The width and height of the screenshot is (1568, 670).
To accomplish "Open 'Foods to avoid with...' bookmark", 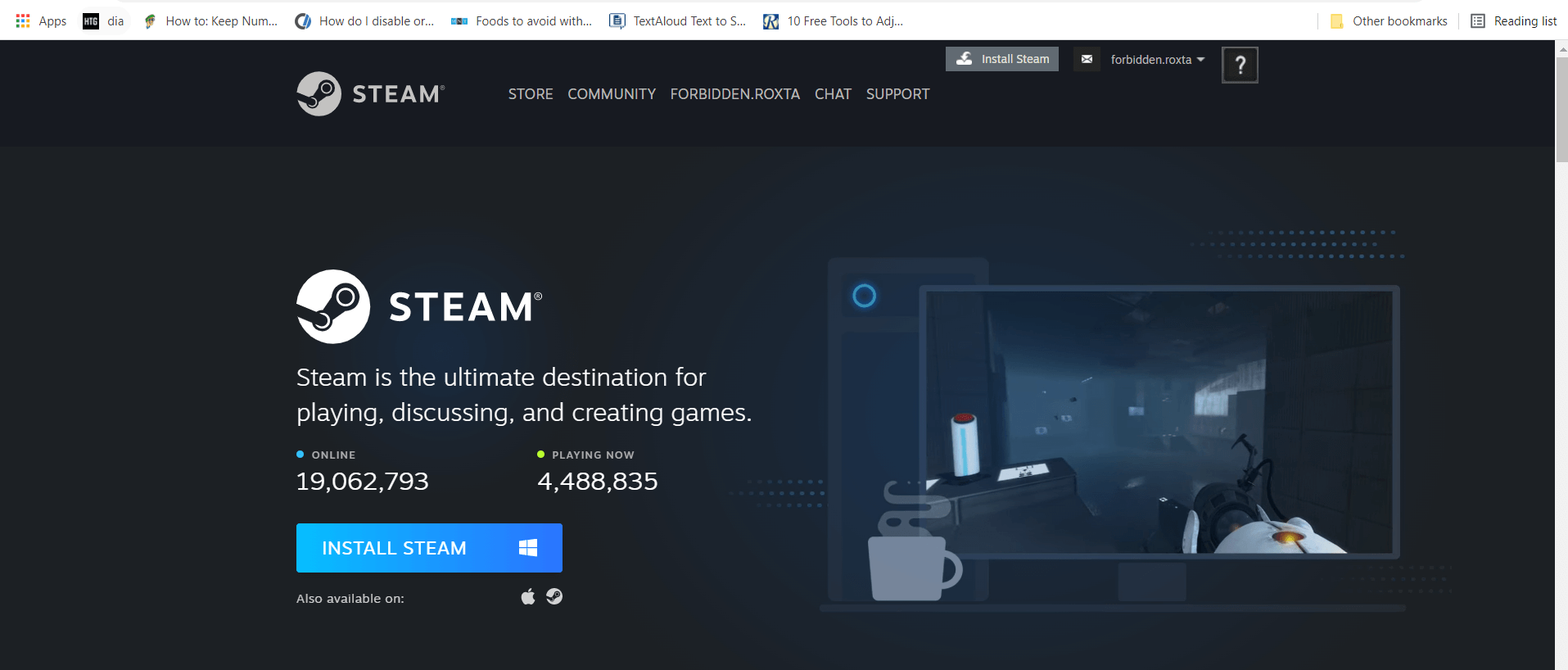I will 522,21.
